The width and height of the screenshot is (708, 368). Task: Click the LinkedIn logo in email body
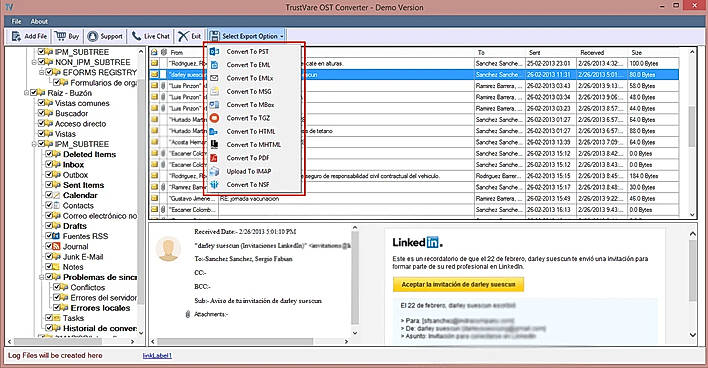pyautogui.click(x=417, y=242)
